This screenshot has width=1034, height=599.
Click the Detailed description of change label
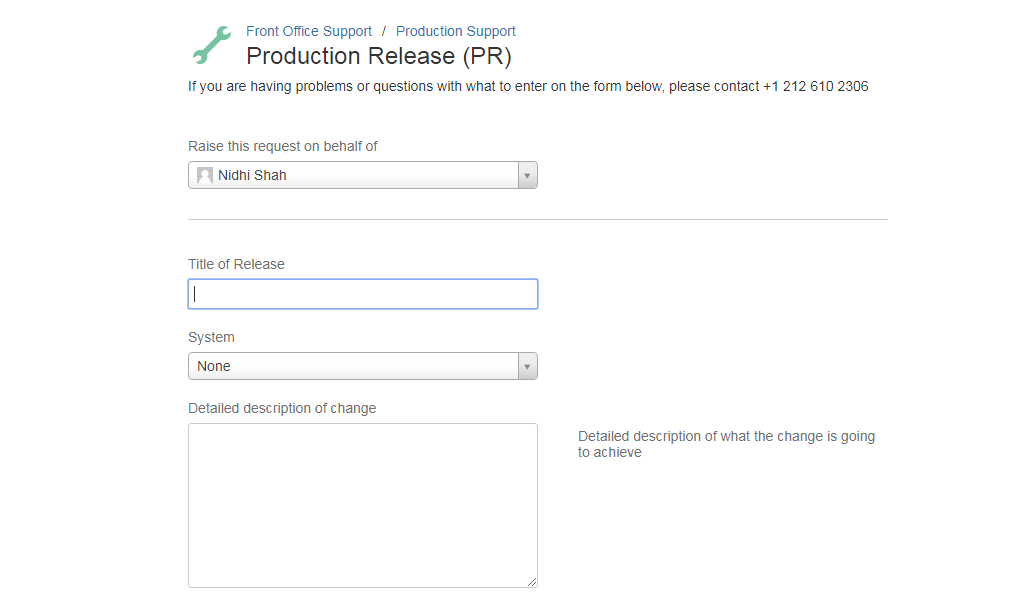pyautogui.click(x=282, y=408)
